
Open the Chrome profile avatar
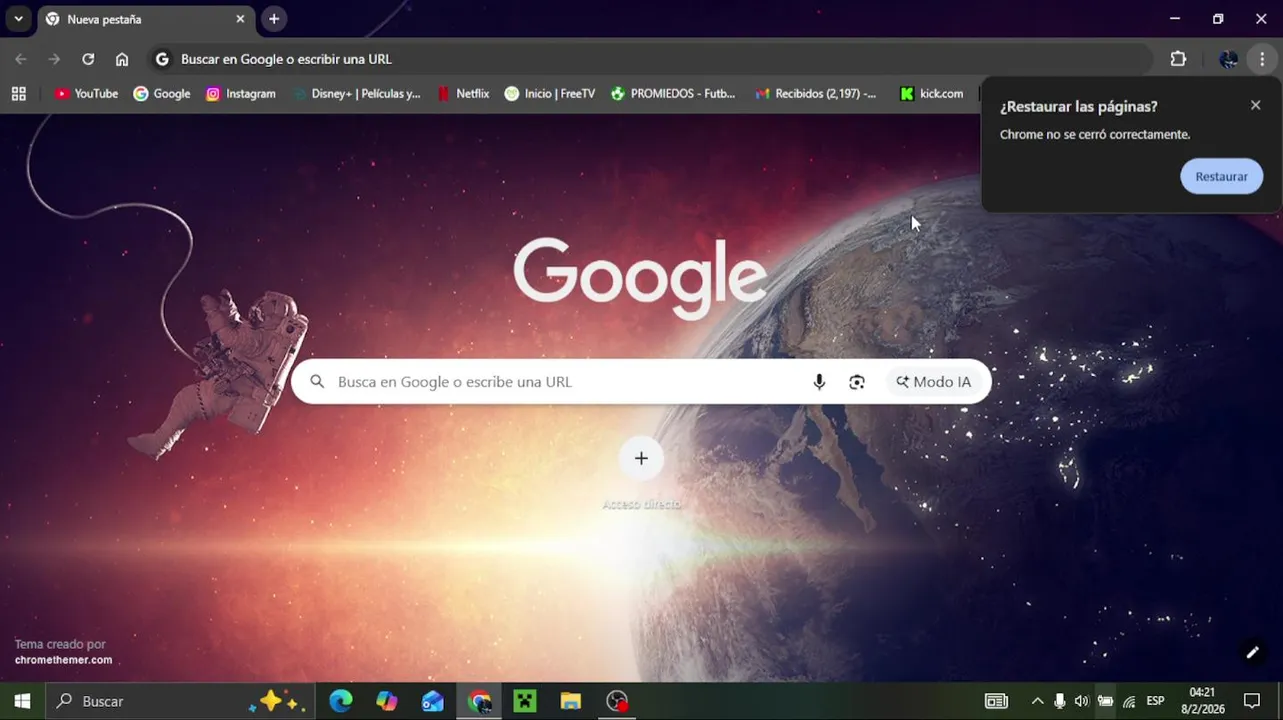tap(1229, 59)
